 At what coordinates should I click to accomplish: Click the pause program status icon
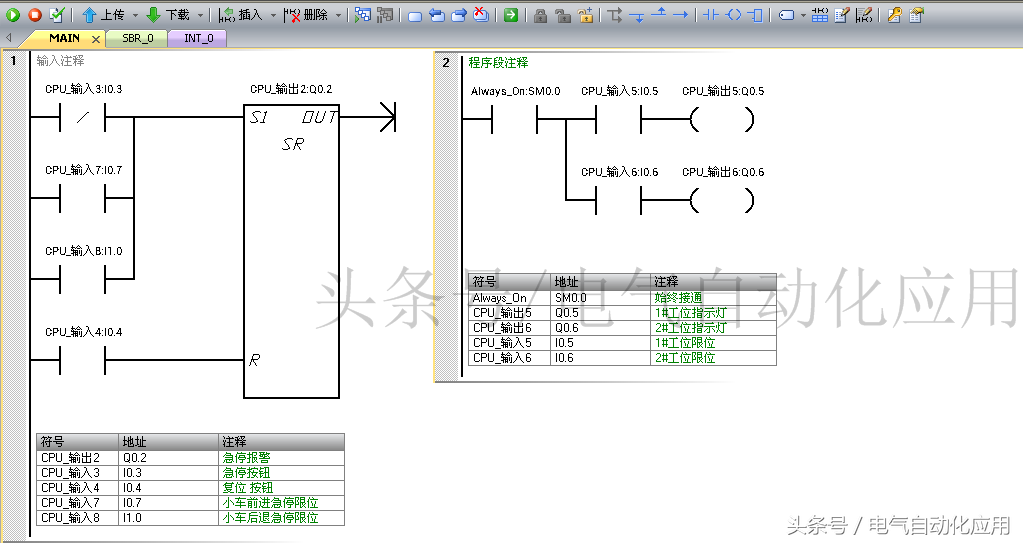pos(385,14)
